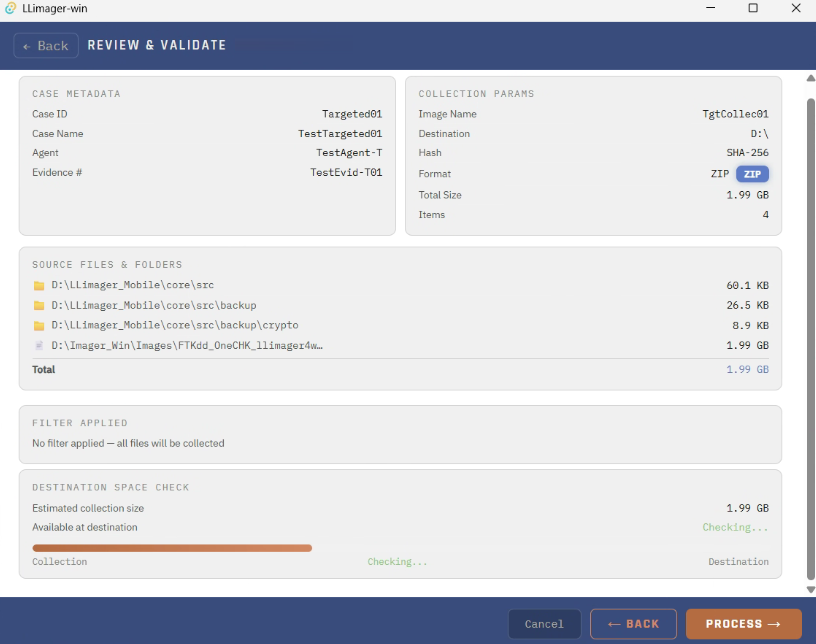The width and height of the screenshot is (816, 644).
Task: Click the COLLECTION PARAMS section heading
Action: point(476,94)
